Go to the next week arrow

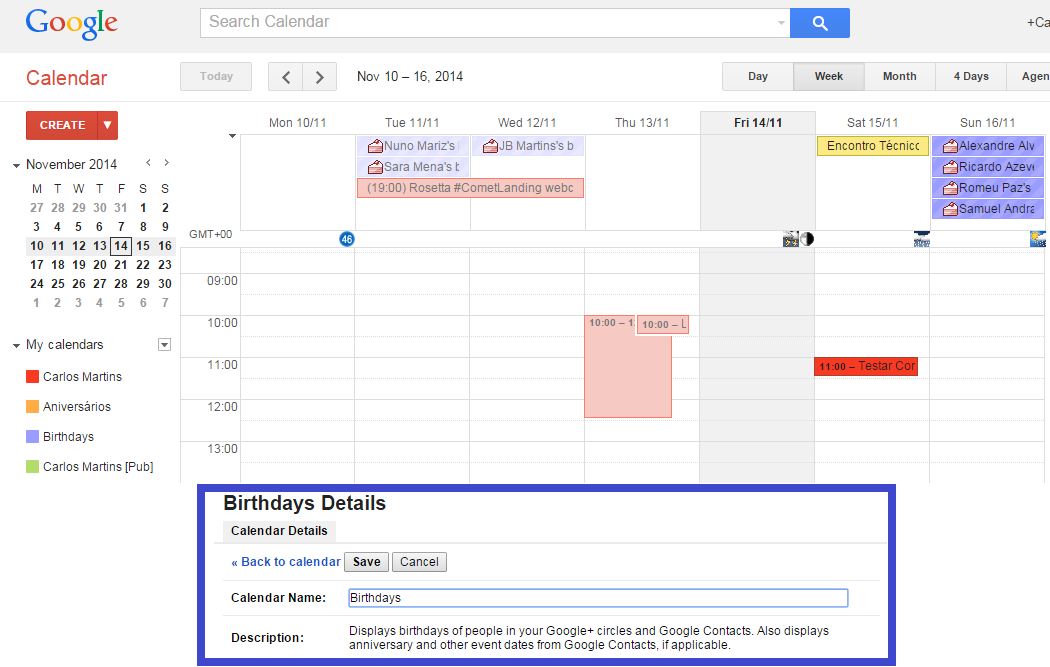pos(319,77)
